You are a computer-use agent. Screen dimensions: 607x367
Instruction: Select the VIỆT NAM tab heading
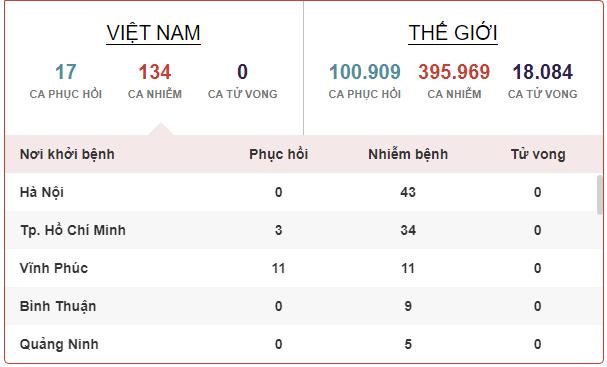(x=154, y=33)
